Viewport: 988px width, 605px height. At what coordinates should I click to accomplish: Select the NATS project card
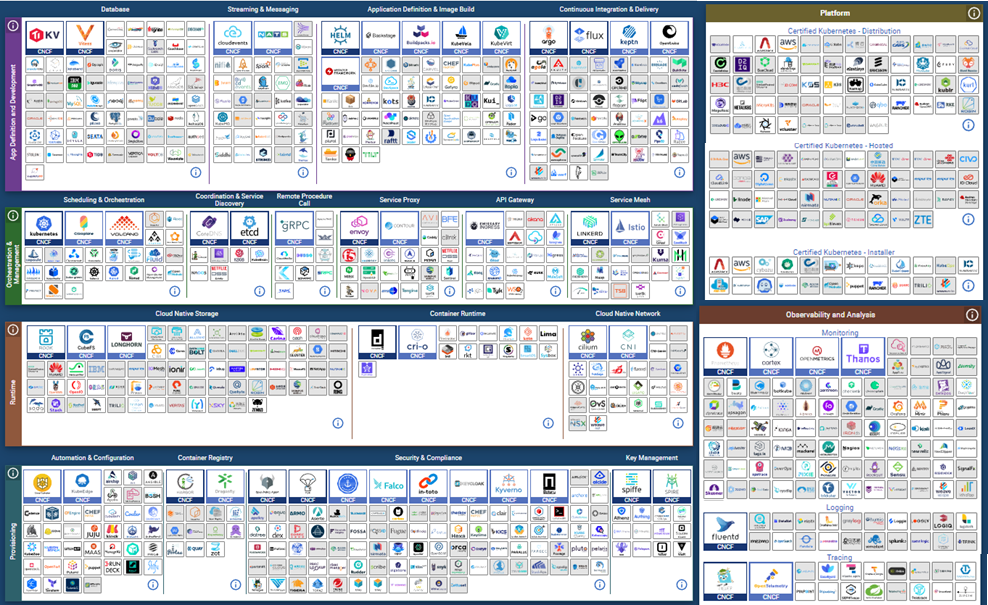(x=273, y=38)
